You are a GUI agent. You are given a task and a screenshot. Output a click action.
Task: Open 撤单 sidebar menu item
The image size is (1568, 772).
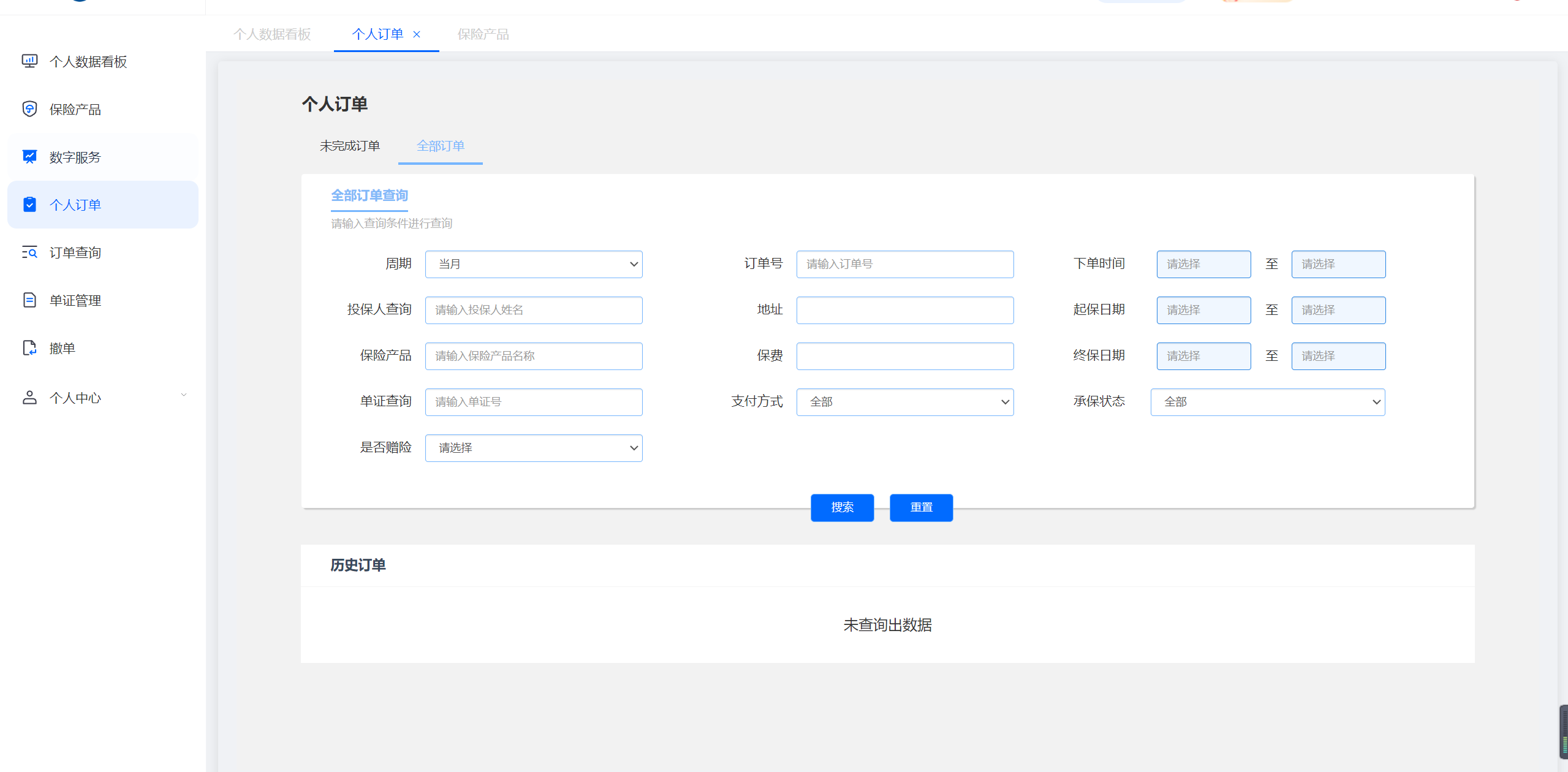(x=103, y=348)
